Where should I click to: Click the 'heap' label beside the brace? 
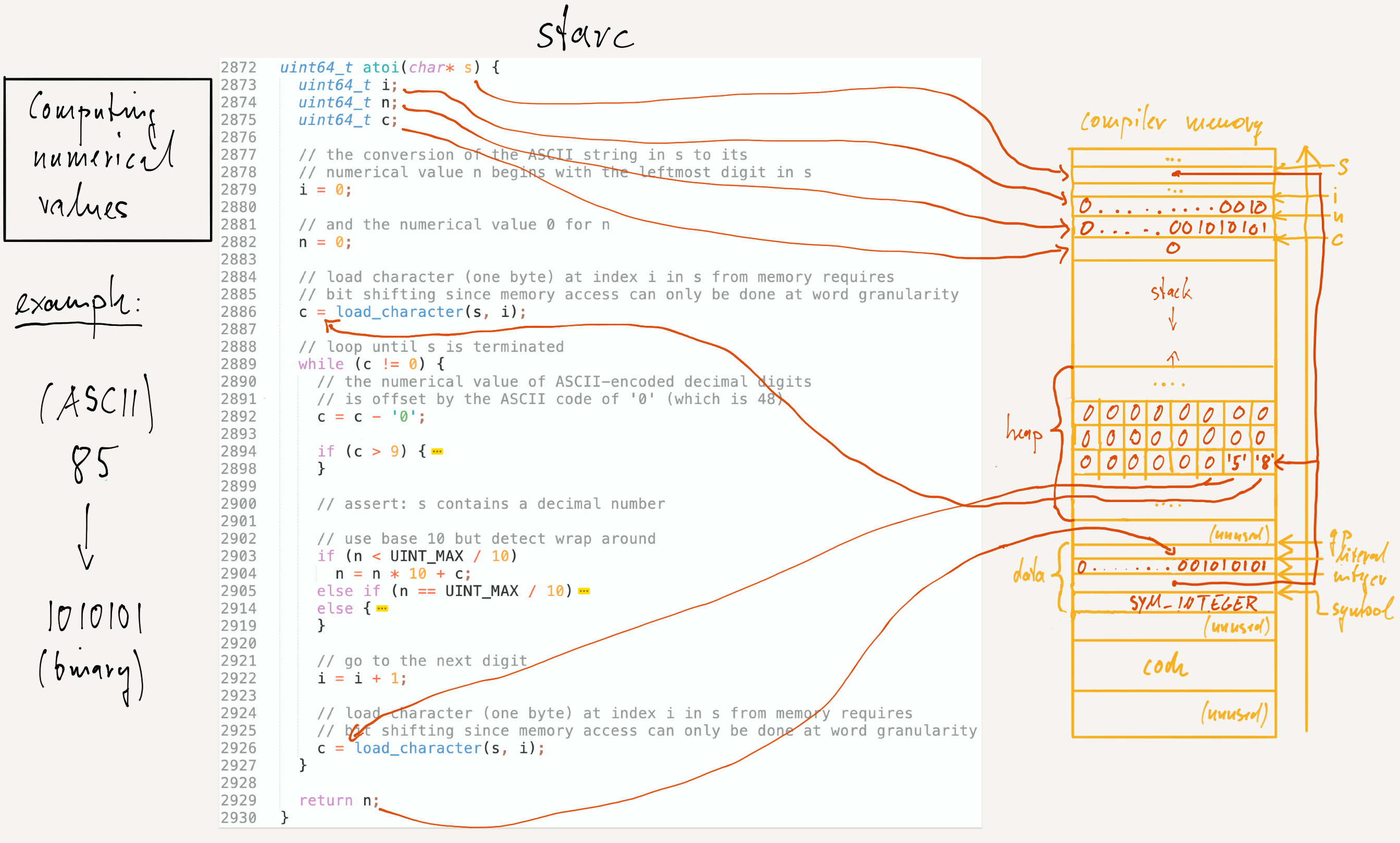coord(1024,433)
